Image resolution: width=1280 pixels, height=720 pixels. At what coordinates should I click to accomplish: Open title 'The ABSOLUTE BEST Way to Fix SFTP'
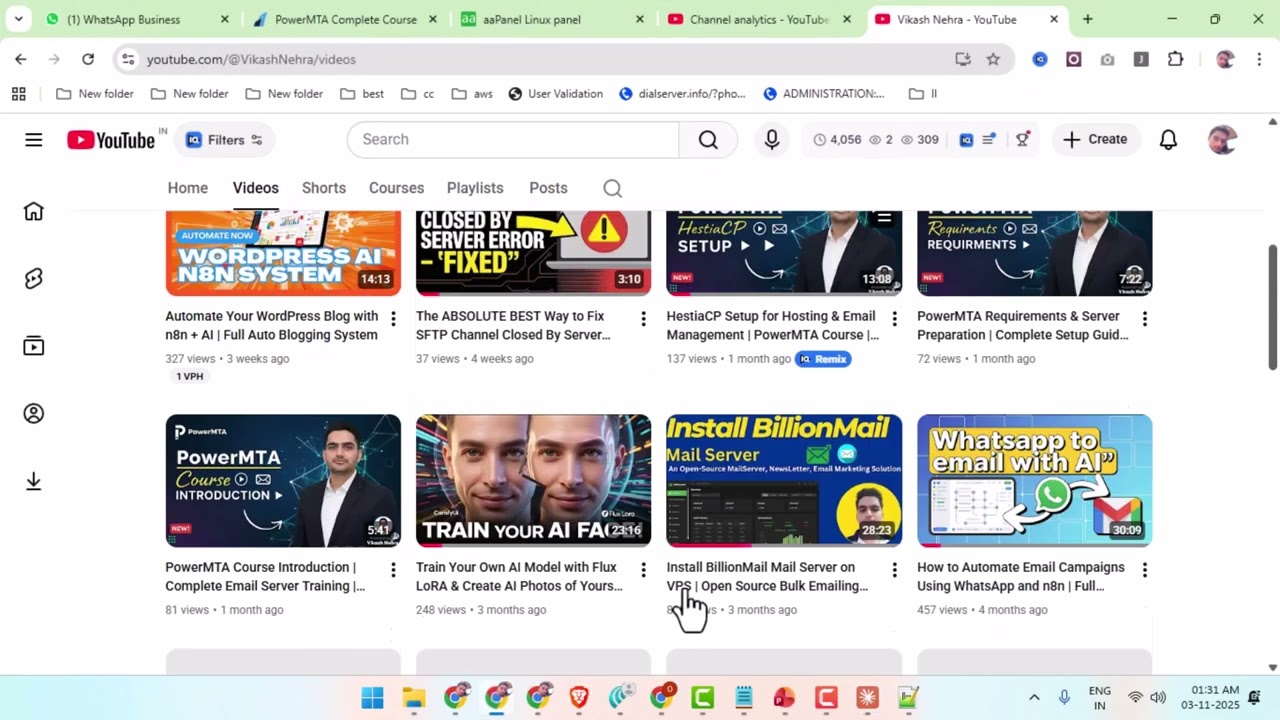[513, 326]
